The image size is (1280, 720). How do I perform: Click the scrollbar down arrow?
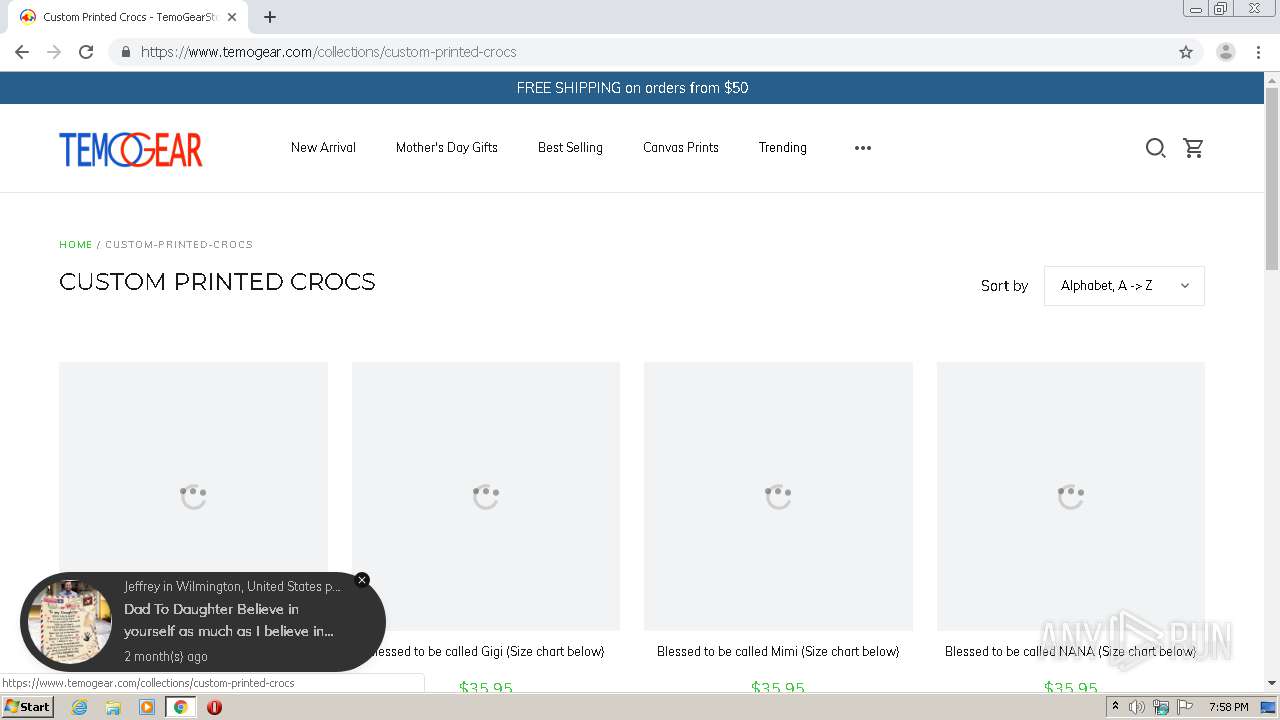pos(1272,684)
